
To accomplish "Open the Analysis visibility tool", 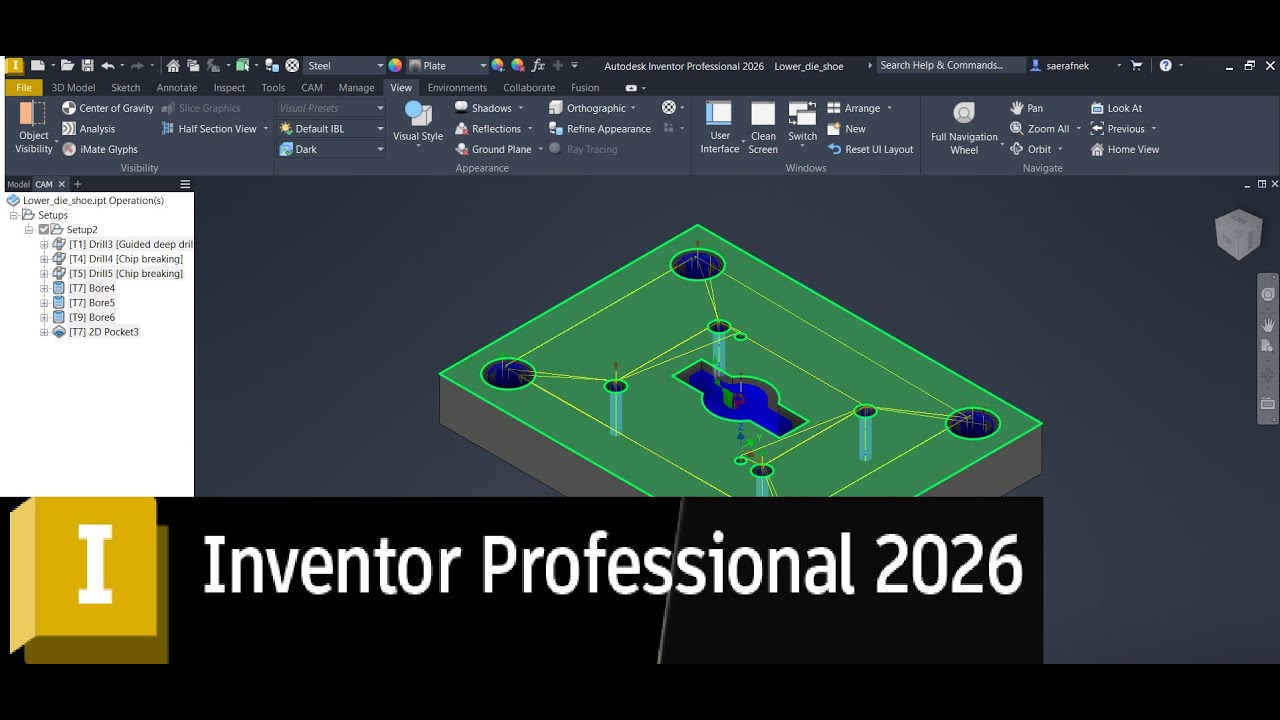I will point(88,129).
